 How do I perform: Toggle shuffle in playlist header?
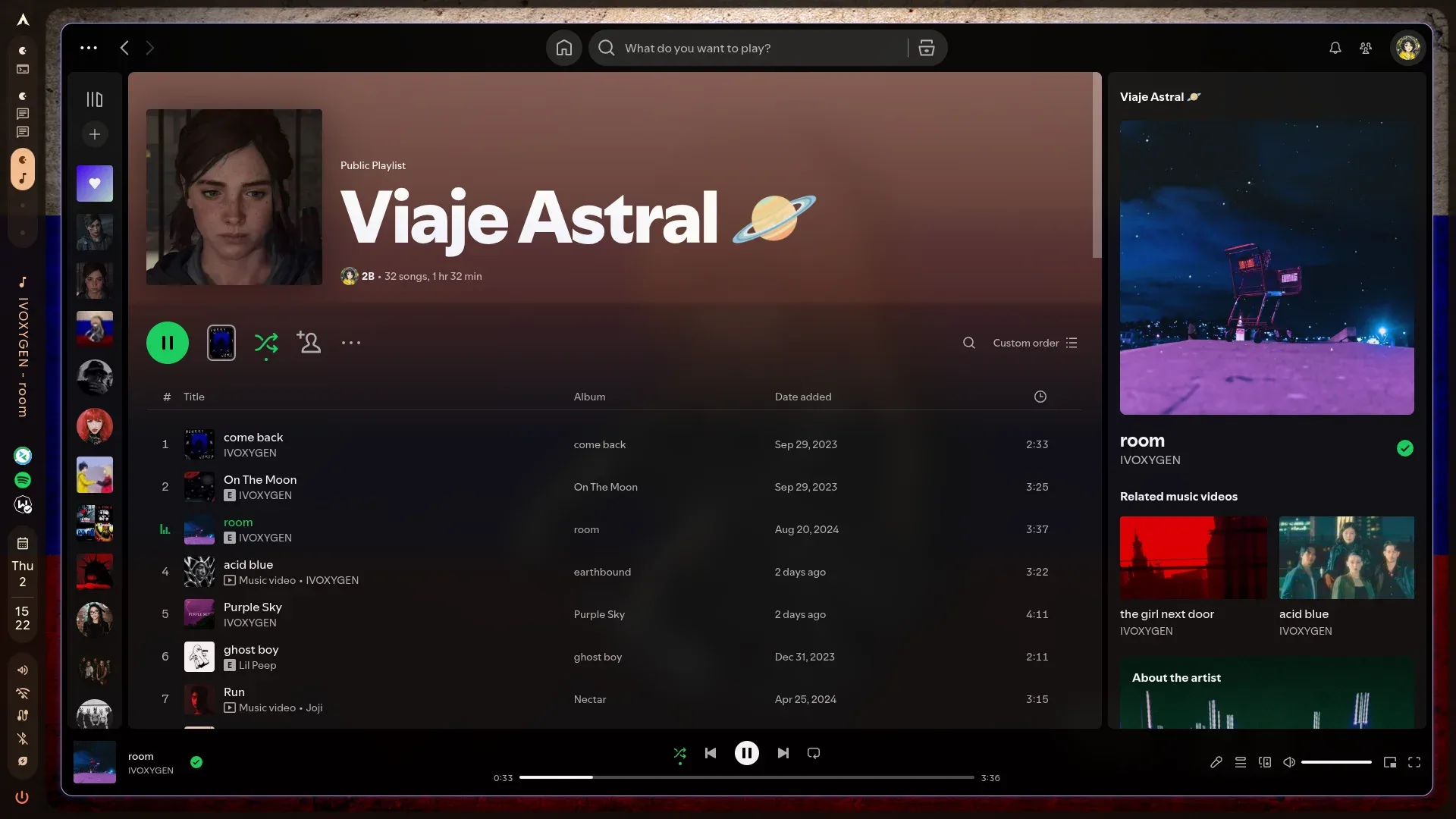point(265,343)
